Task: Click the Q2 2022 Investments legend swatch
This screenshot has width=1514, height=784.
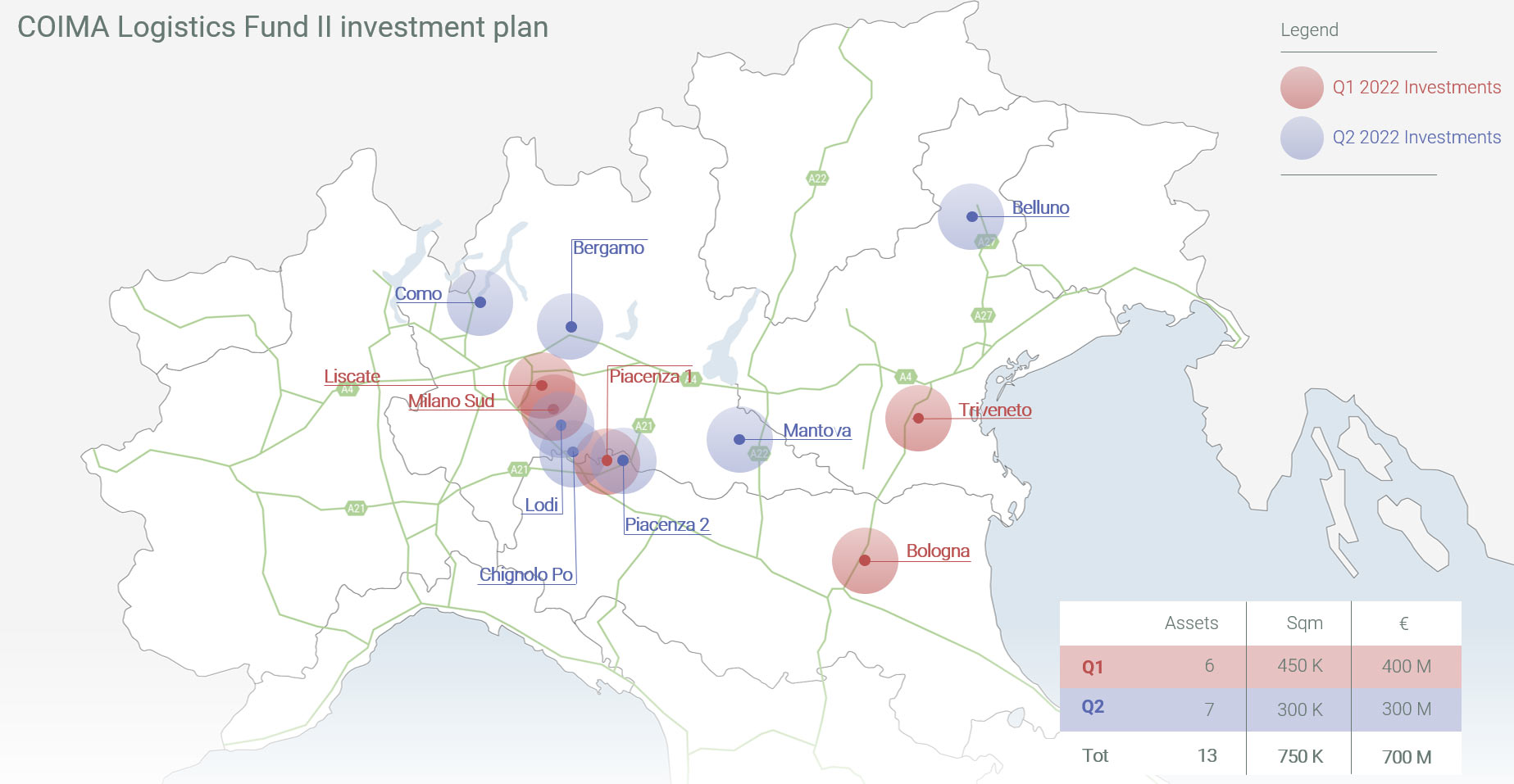Action: pos(1302,138)
